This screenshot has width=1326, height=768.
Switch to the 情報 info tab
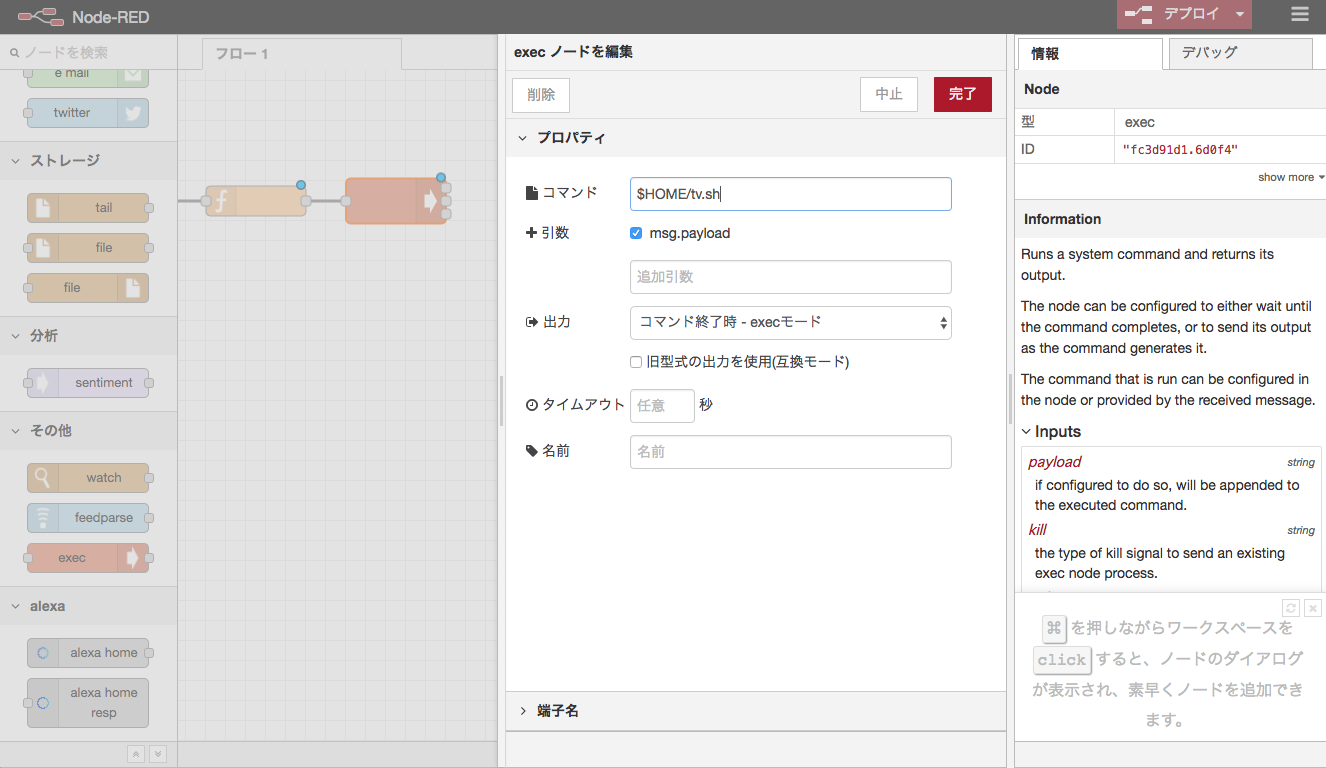1090,53
